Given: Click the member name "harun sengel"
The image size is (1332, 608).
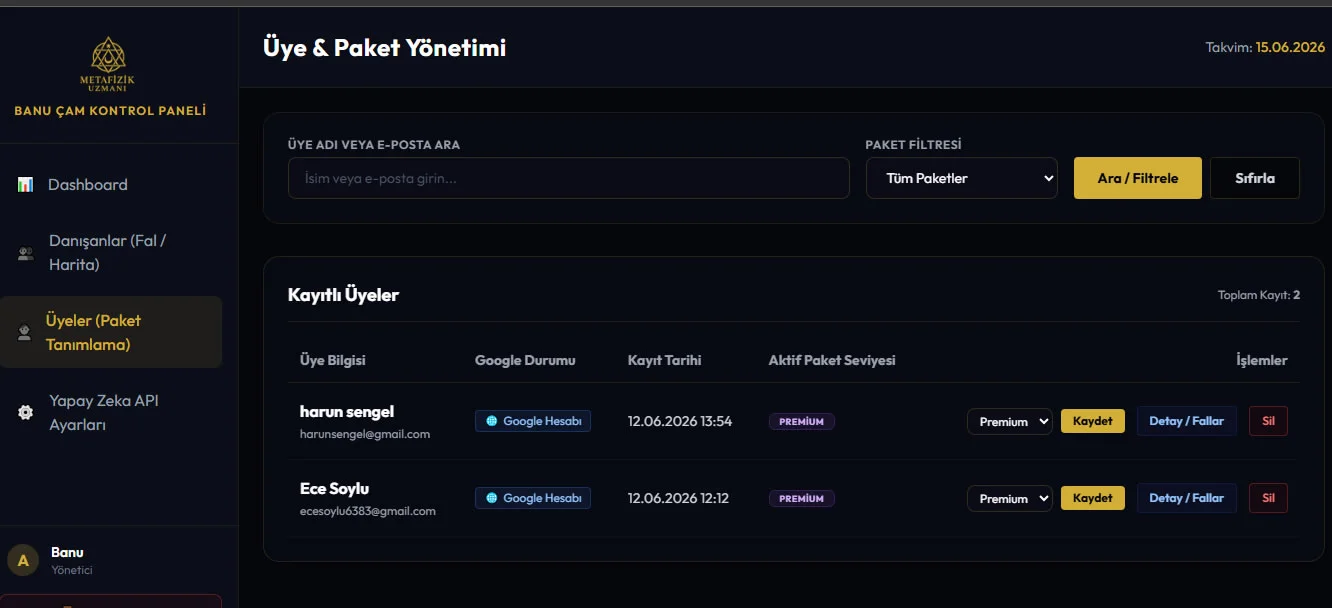Looking at the screenshot, I should pos(347,411).
